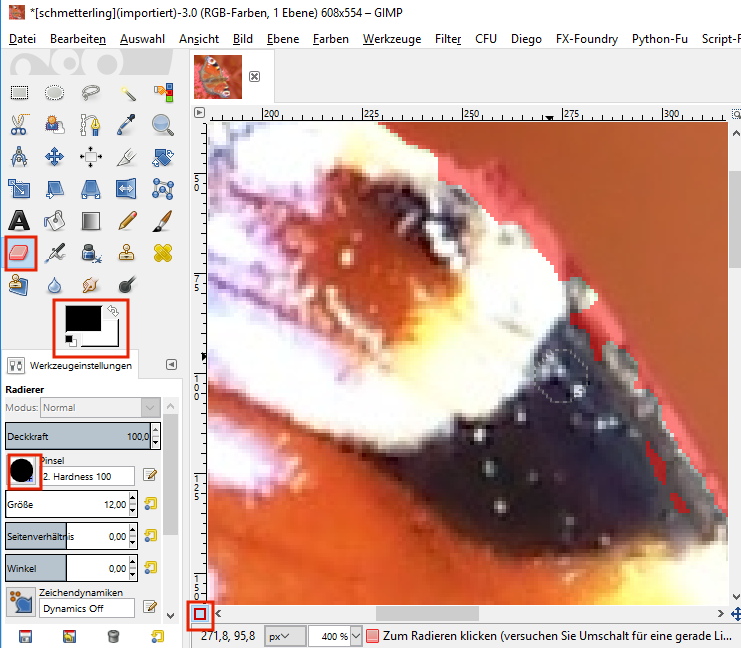Select the Free Select lasso tool
This screenshot has width=741, height=648.
pyautogui.click(x=91, y=93)
